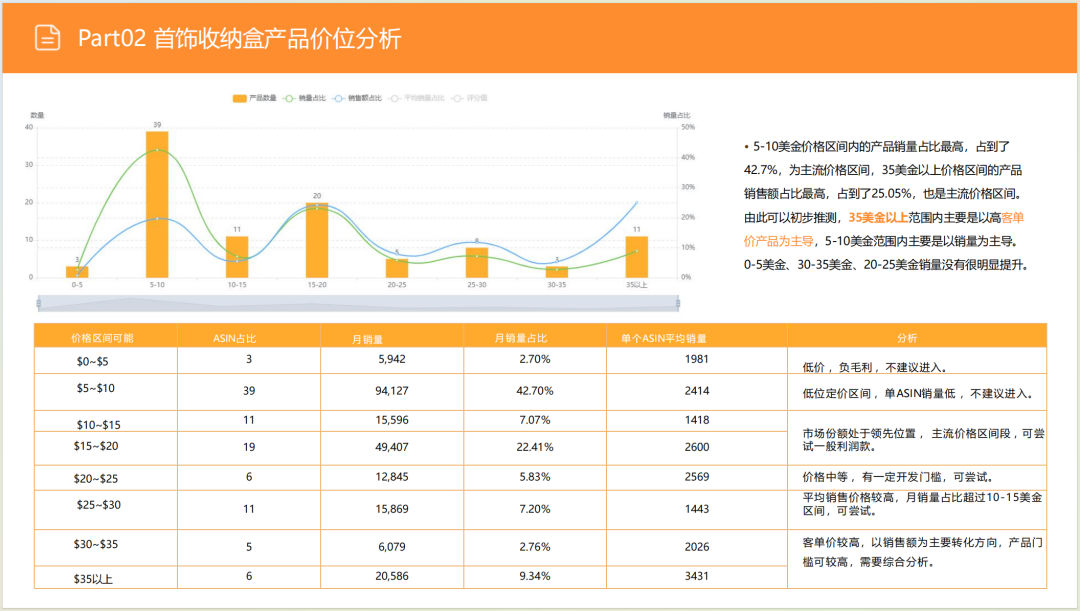Screen dimensions: 1080x611
Task: Toggle the blue 销售额占比 legend series
Action: (357, 99)
